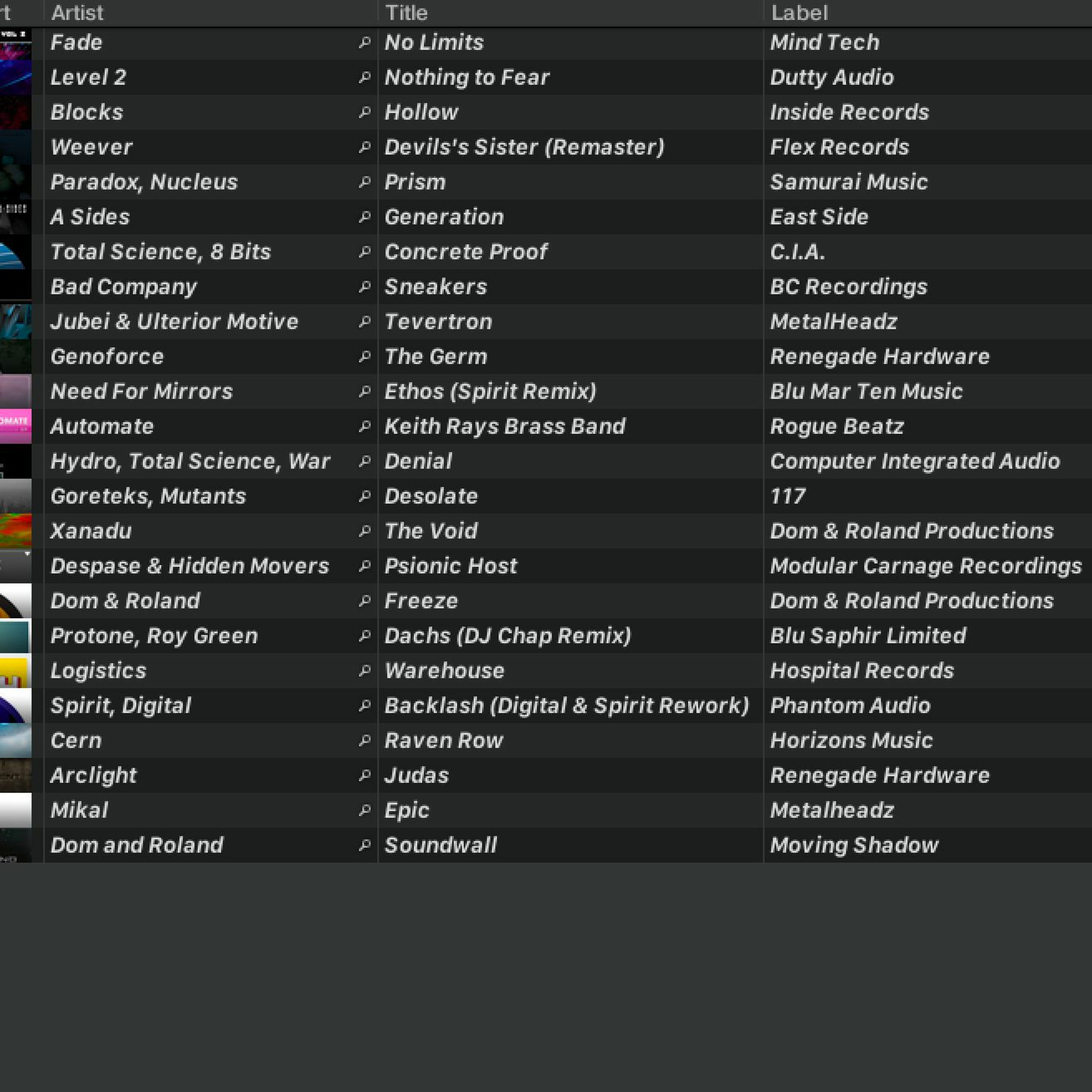The width and height of the screenshot is (1092, 1092).
Task: Click search icon beside Dom and Roland
Action: pos(365,845)
